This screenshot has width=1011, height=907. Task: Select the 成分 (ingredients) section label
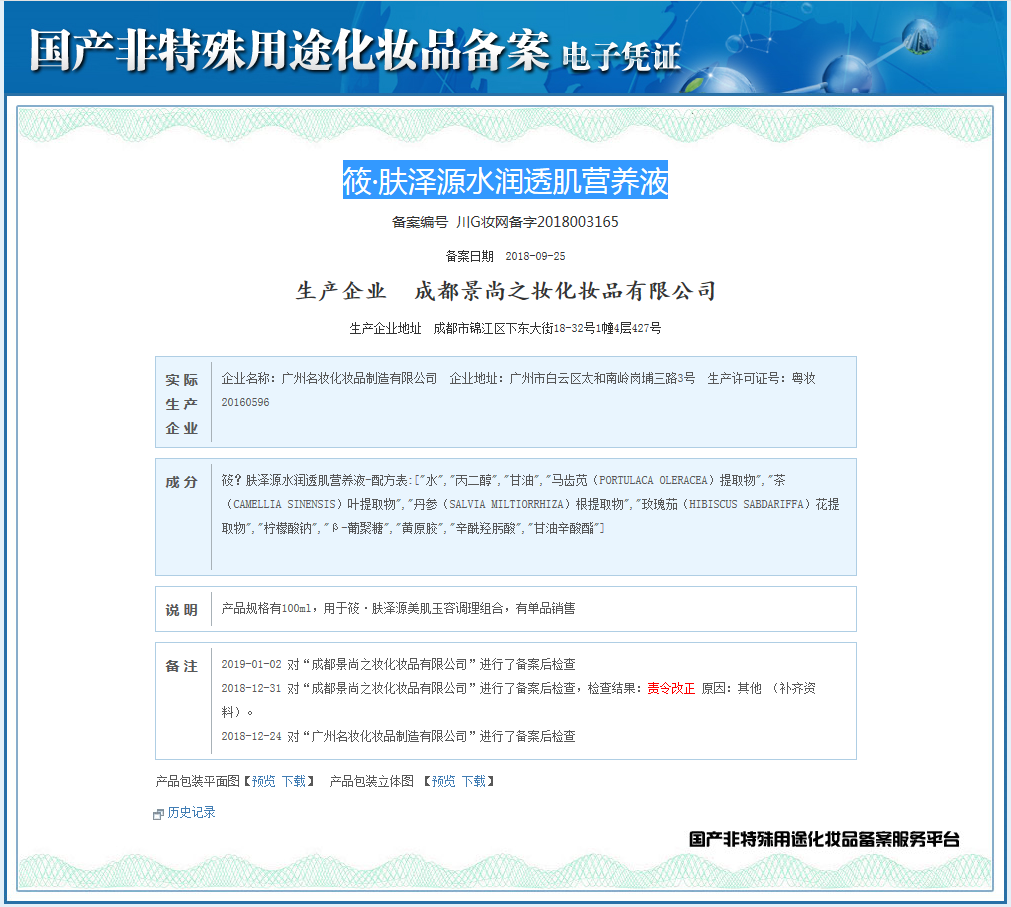click(179, 480)
